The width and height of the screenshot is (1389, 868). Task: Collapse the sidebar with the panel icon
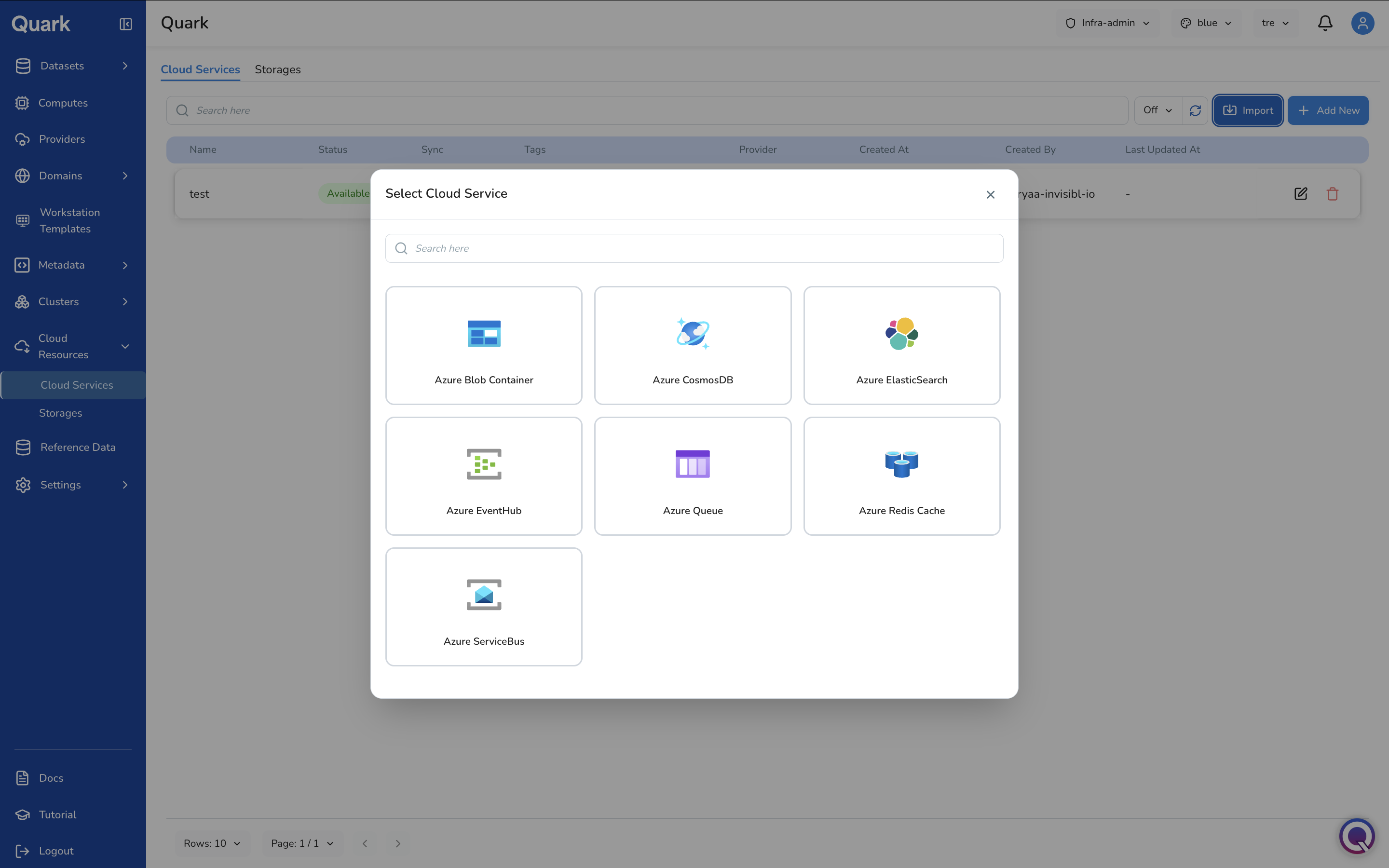point(126,24)
